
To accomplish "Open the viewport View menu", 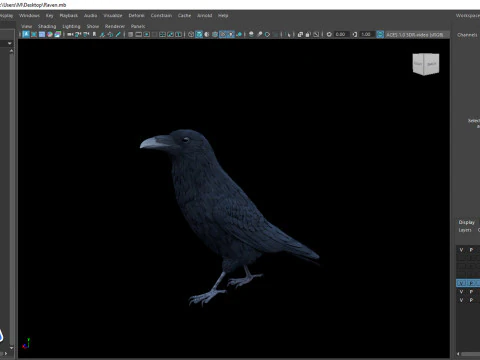I will click(x=26, y=26).
